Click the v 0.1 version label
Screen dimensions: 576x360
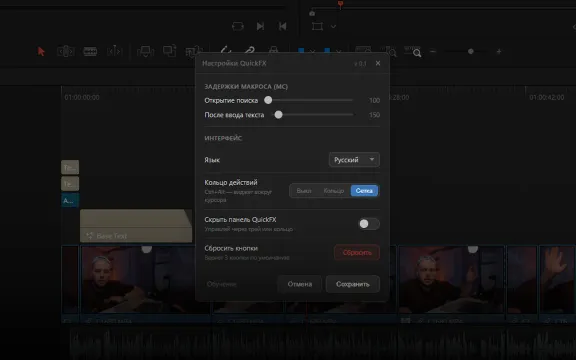[360, 64]
